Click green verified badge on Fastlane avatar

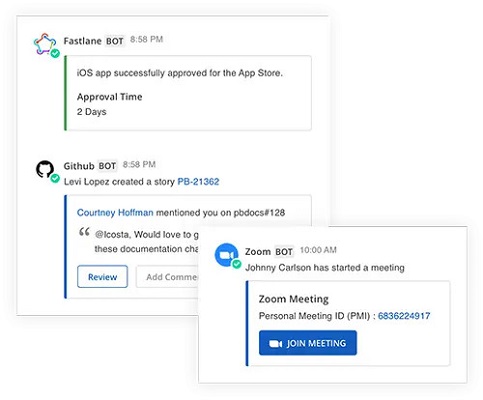tap(55, 53)
